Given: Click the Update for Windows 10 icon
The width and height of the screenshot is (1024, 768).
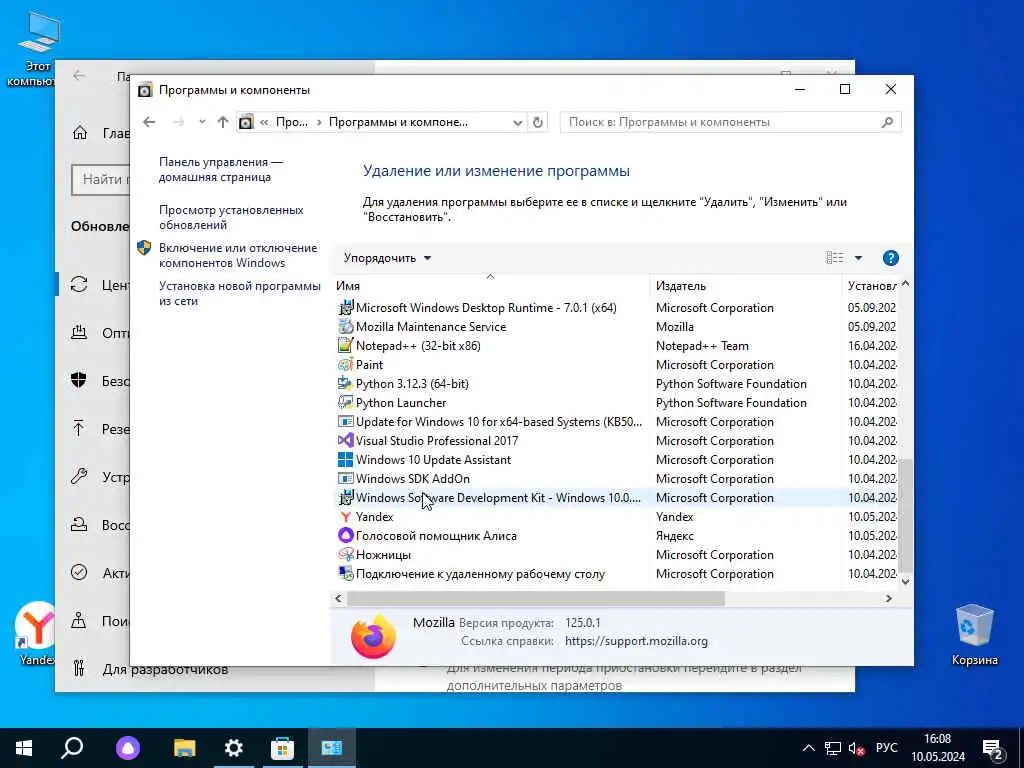Looking at the screenshot, I should [x=345, y=422].
